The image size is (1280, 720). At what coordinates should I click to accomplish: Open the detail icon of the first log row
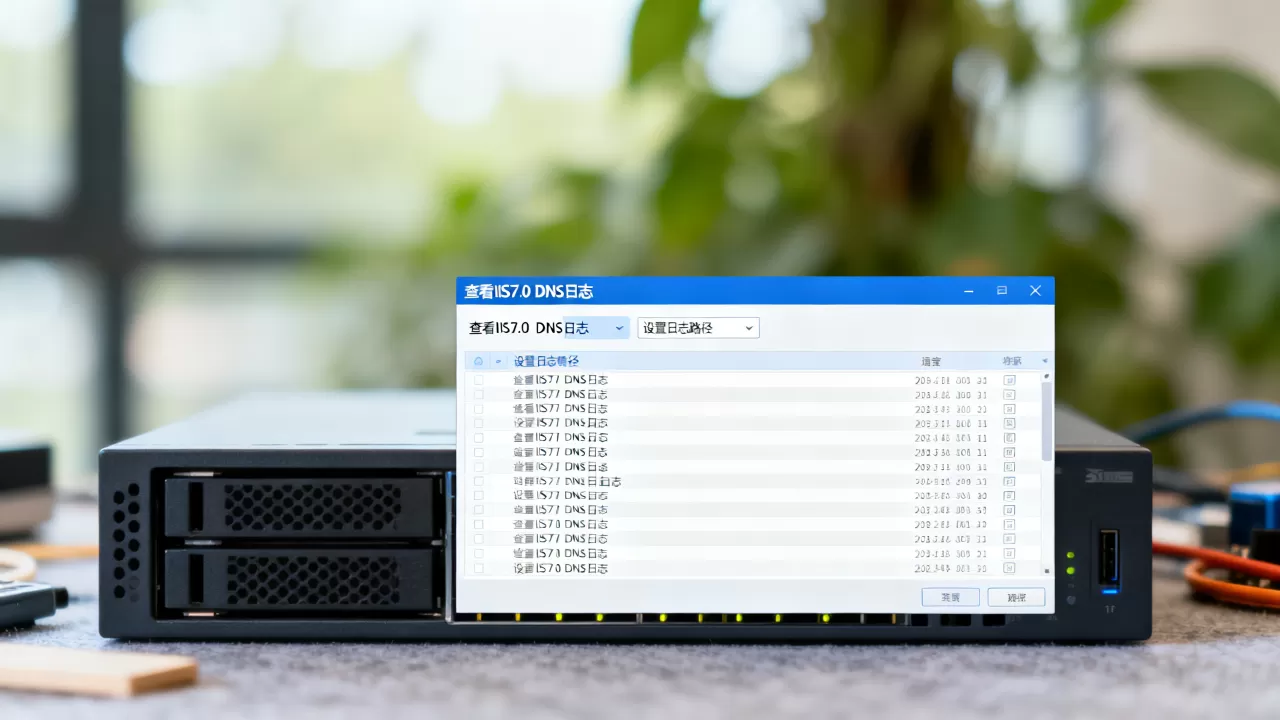coord(1009,380)
